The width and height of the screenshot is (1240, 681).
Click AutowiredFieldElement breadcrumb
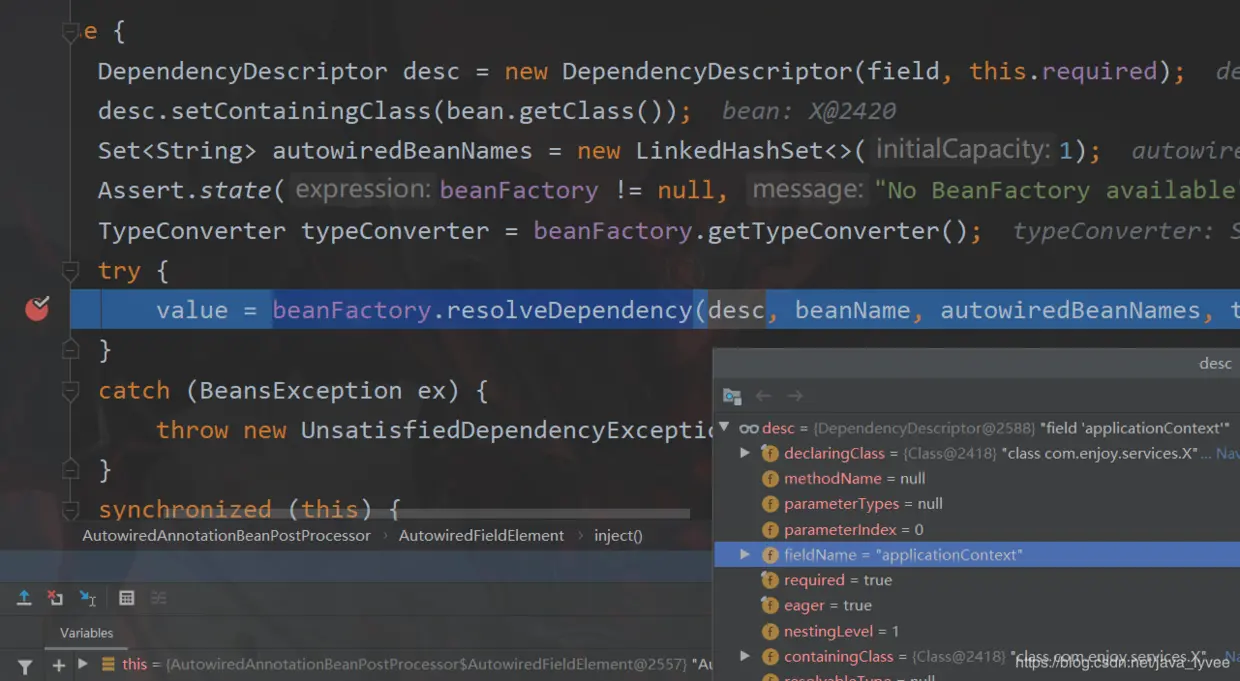tap(481, 536)
